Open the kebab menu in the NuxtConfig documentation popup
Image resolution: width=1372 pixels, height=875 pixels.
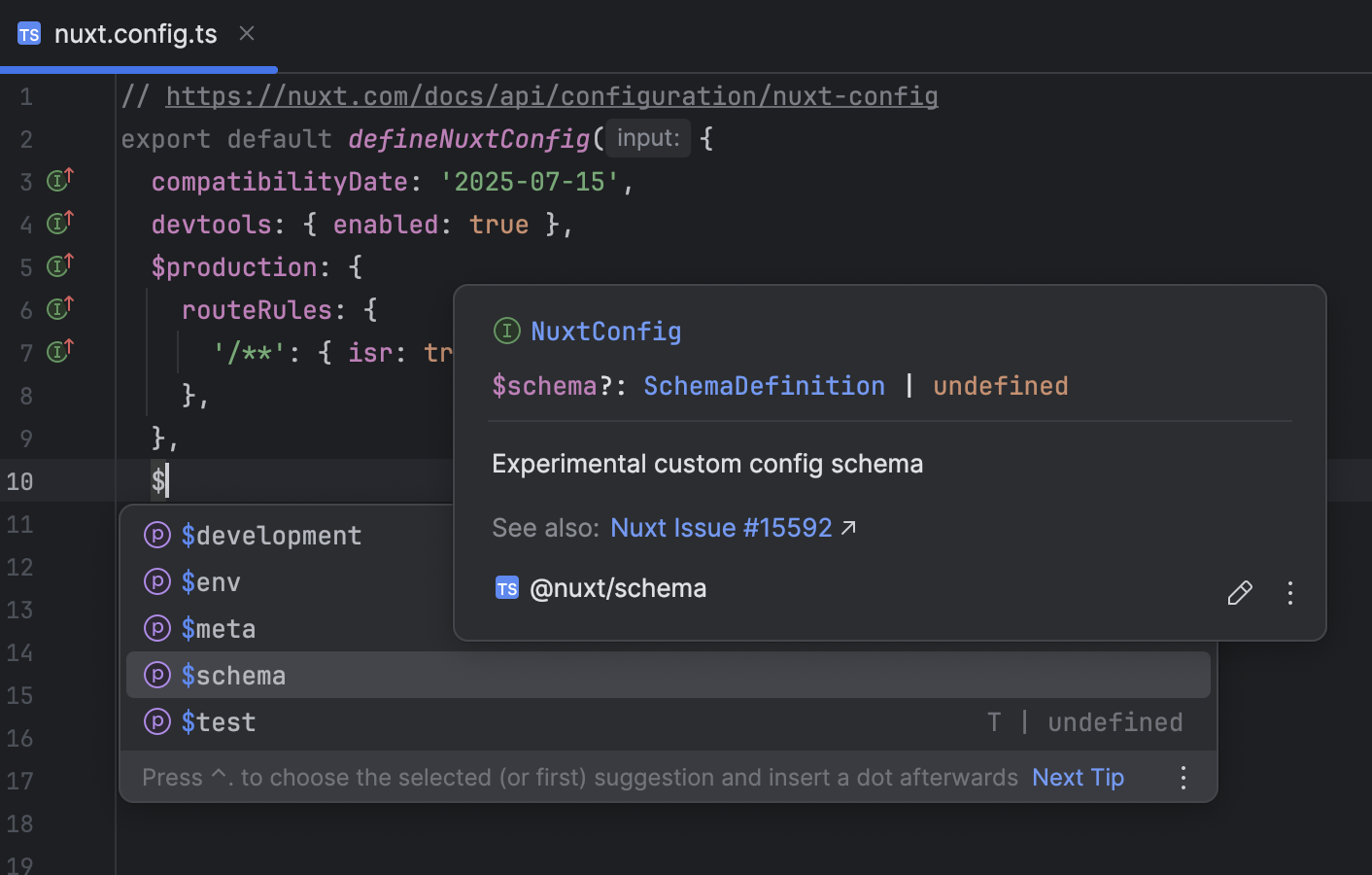coord(1290,592)
